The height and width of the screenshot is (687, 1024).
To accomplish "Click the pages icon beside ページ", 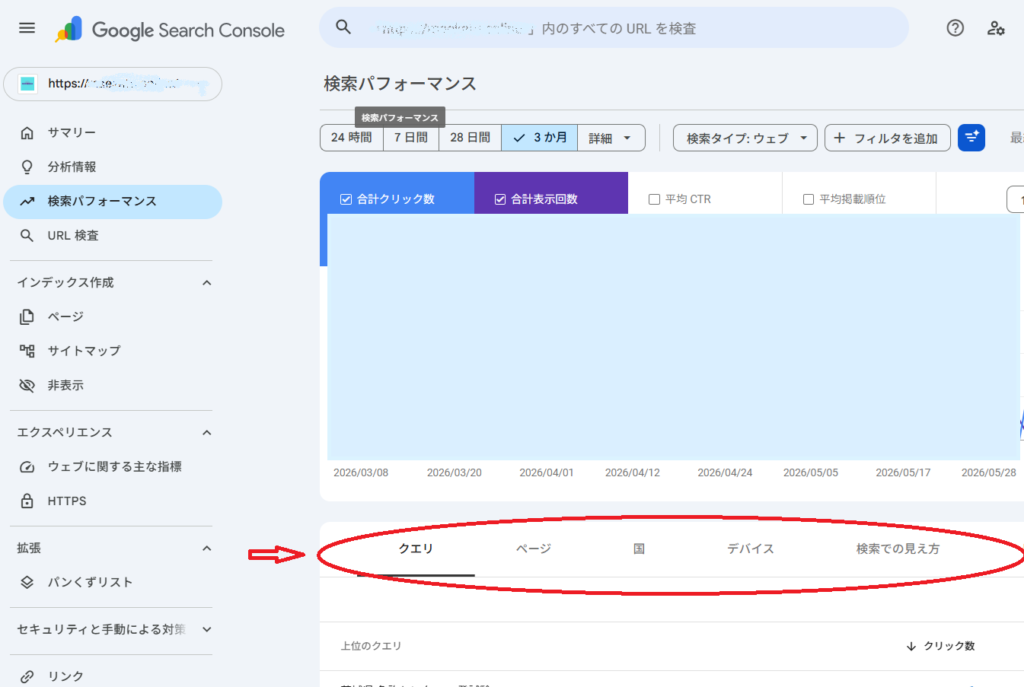I will pyautogui.click(x=27, y=317).
